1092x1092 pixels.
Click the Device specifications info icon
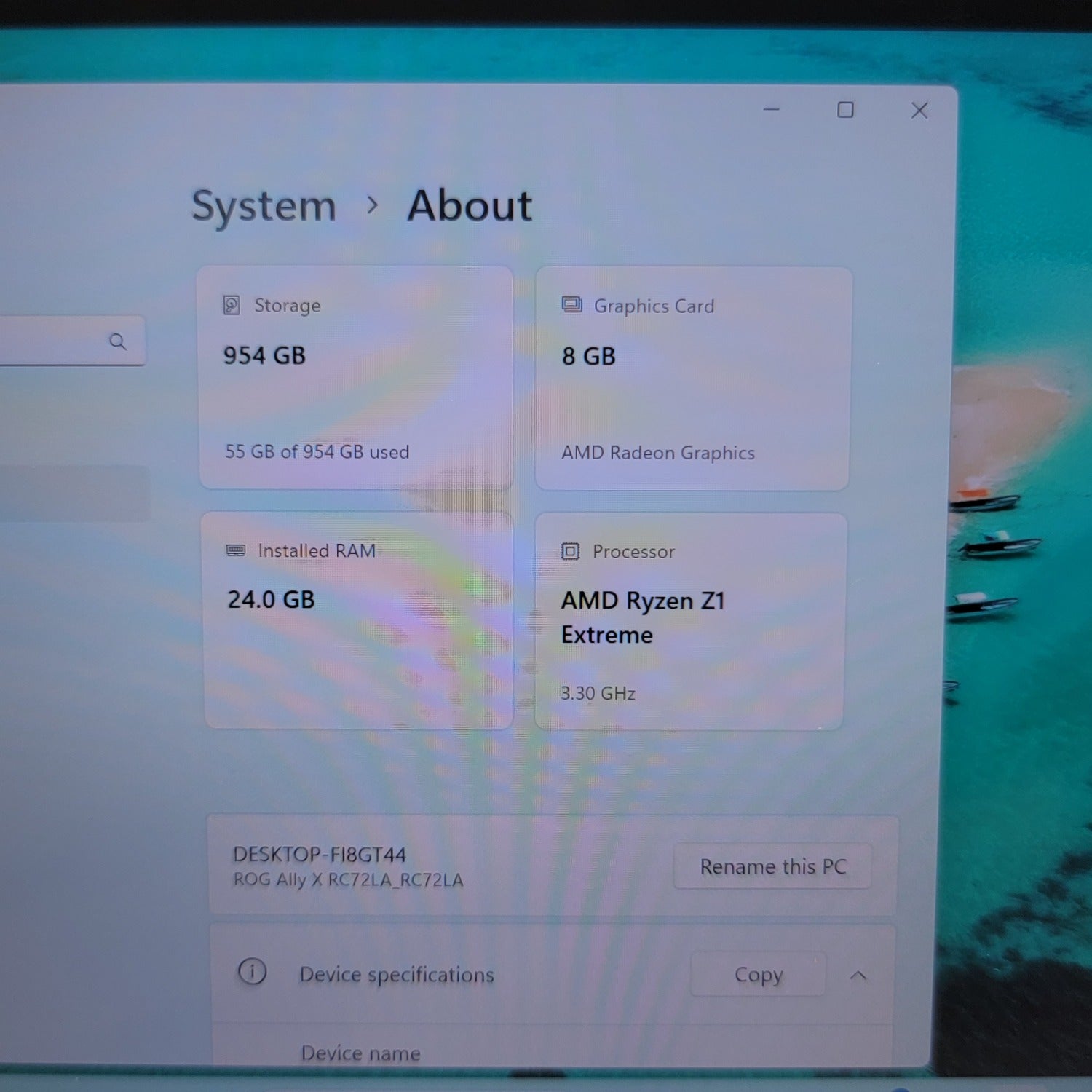252,972
